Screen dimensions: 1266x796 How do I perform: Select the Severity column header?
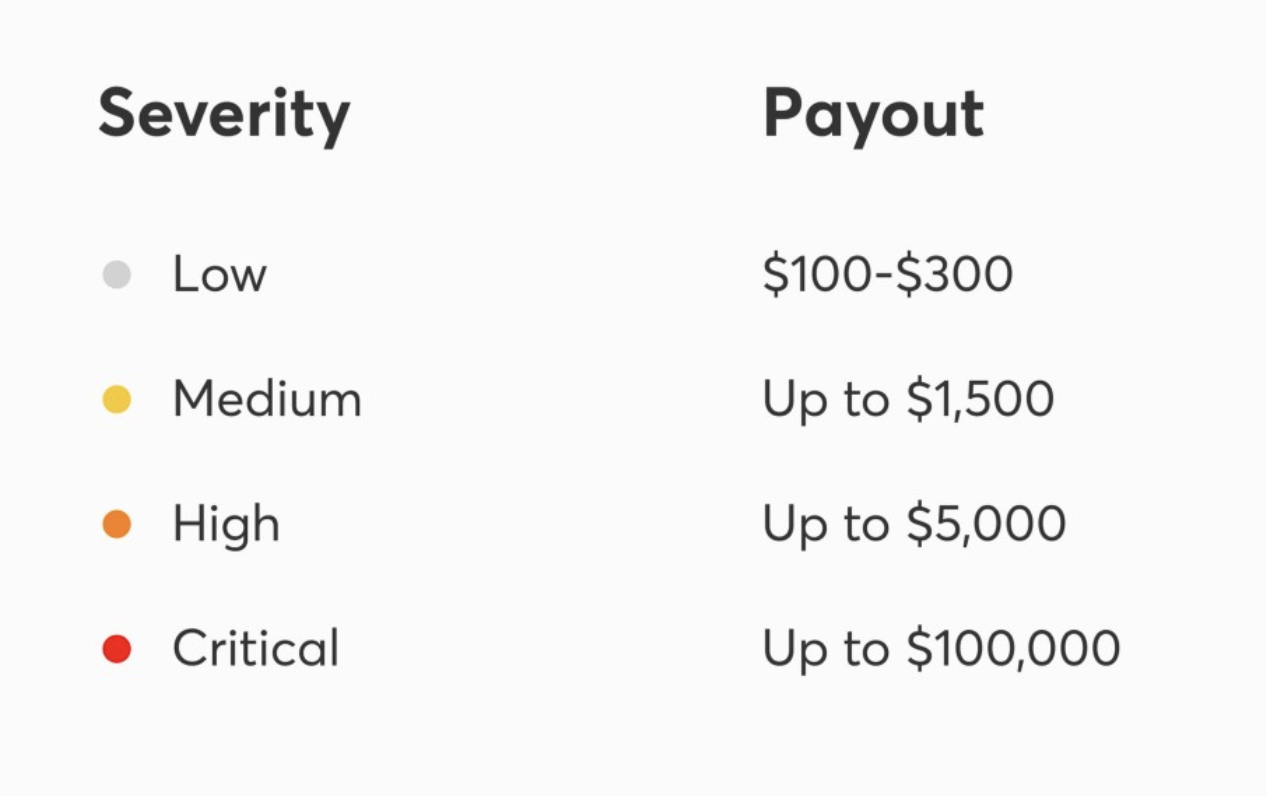224,114
